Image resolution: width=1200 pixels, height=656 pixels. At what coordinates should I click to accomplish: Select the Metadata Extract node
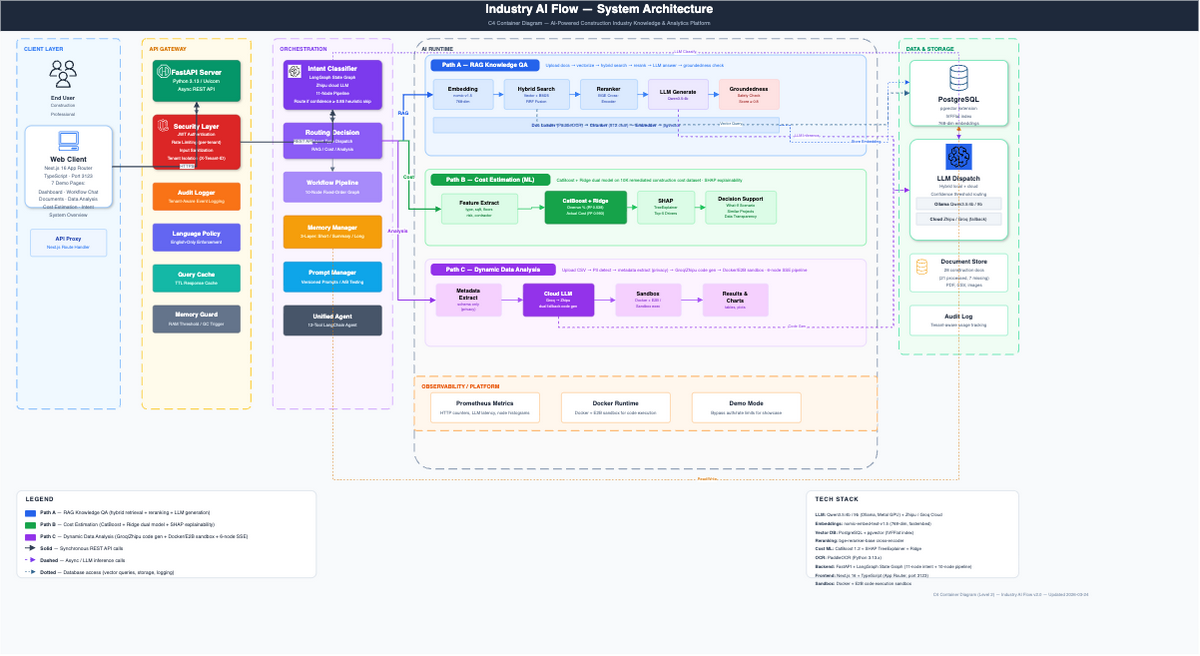(468, 300)
